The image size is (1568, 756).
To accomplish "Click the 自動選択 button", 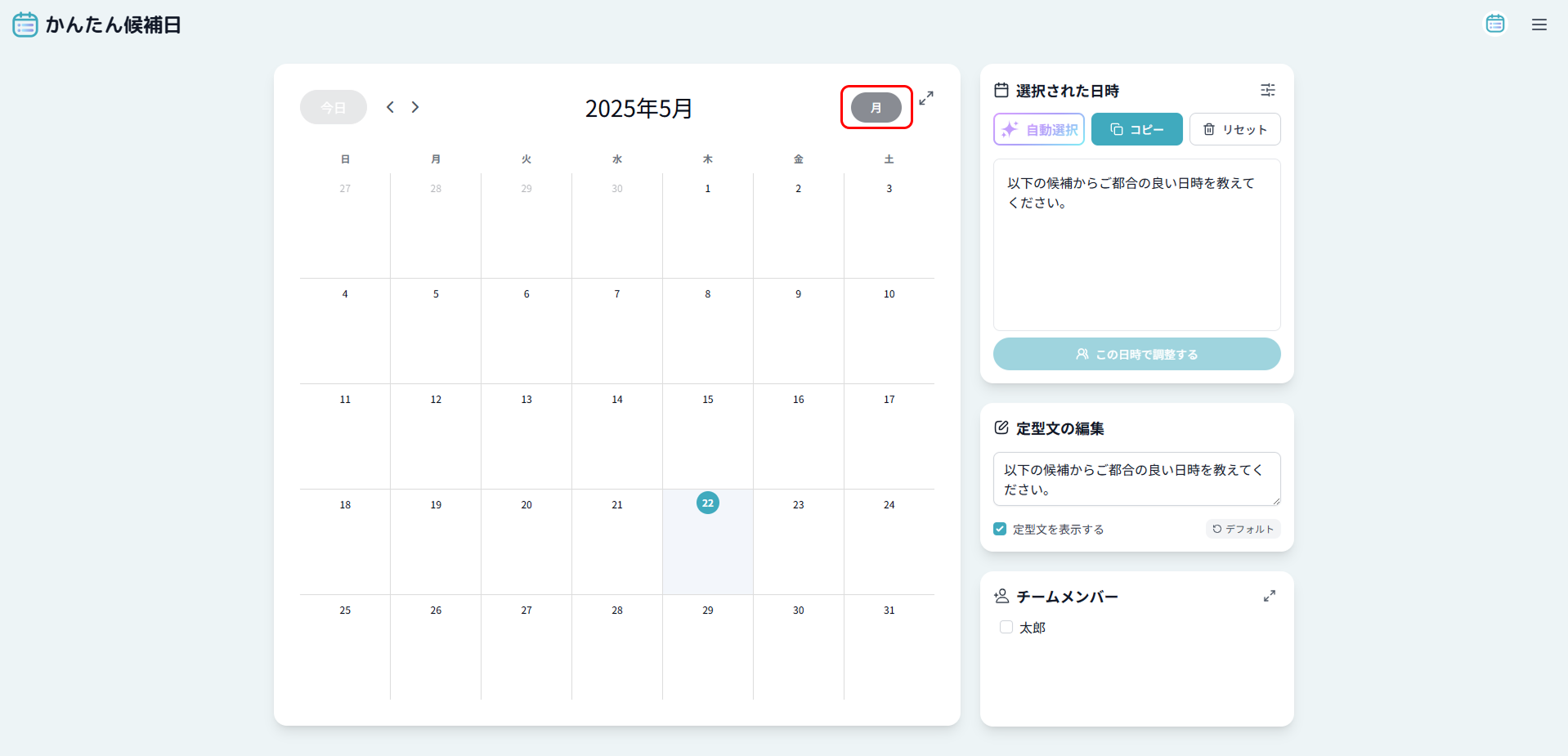I will (1039, 129).
